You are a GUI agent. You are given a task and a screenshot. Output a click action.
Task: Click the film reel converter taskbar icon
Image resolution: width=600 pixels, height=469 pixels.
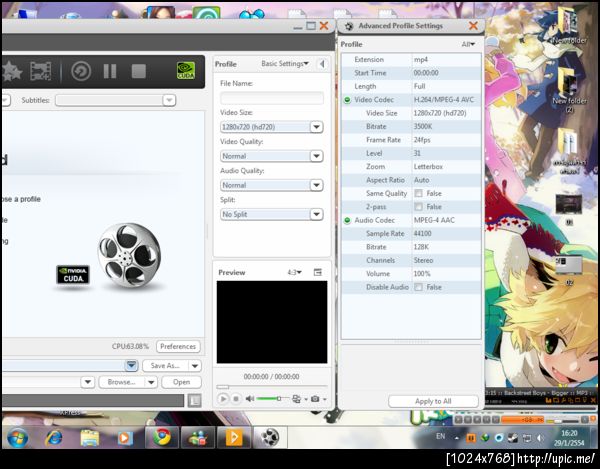pos(270,437)
